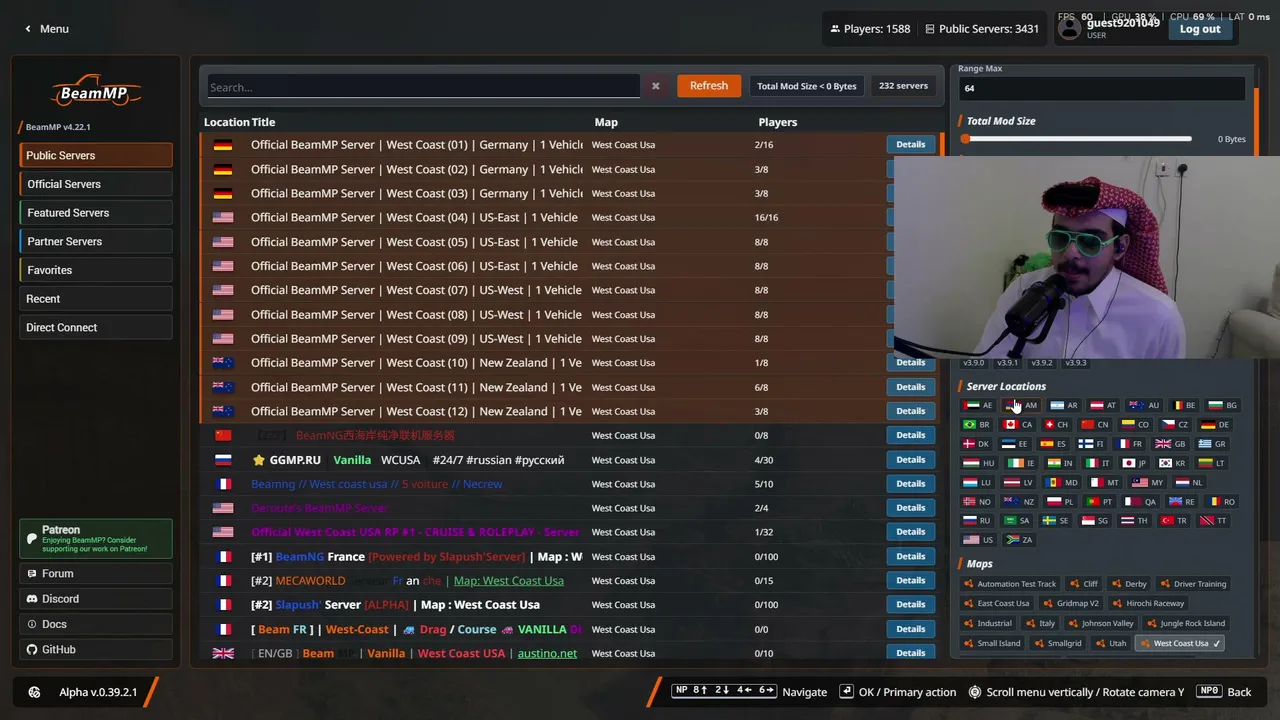Image resolution: width=1280 pixels, height=720 pixels.
Task: Switch to Official Servers
Action: 96,184
